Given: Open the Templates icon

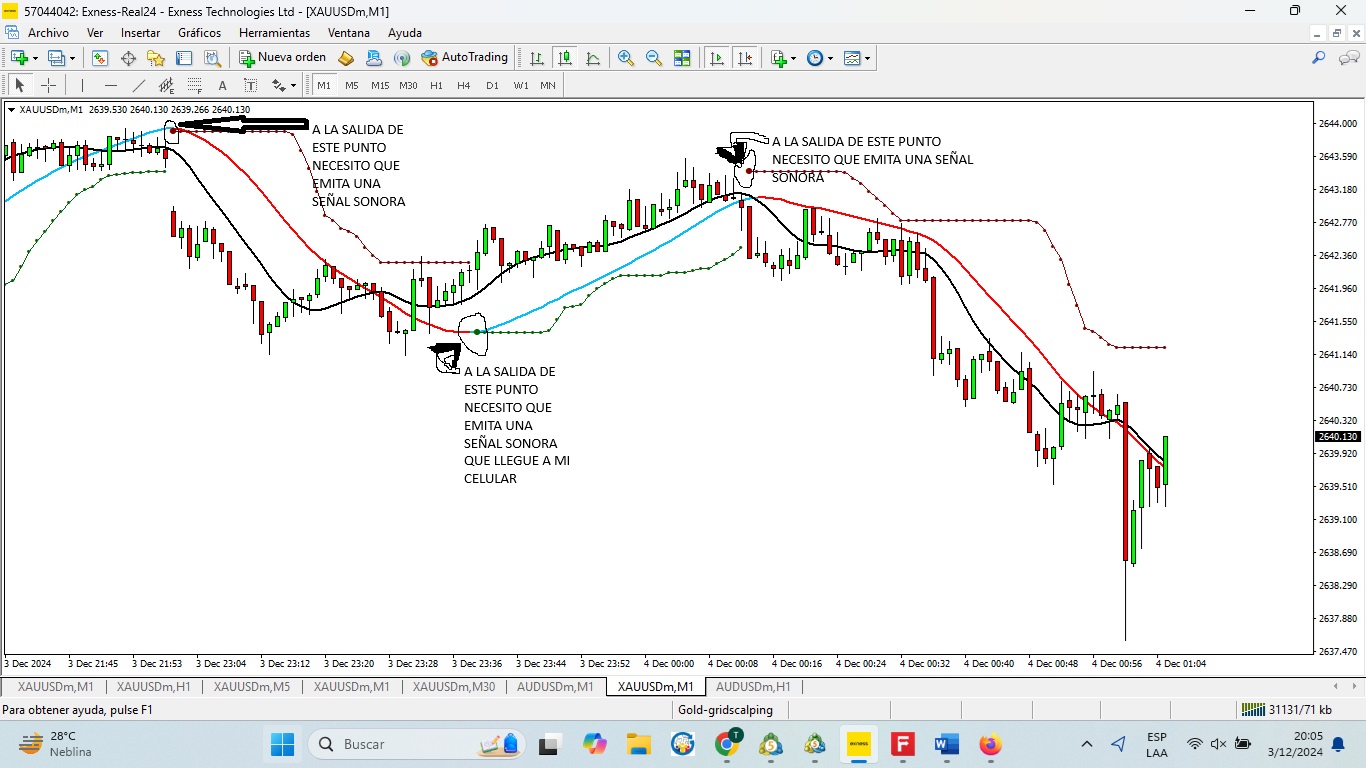Looking at the screenshot, I should tap(851, 58).
